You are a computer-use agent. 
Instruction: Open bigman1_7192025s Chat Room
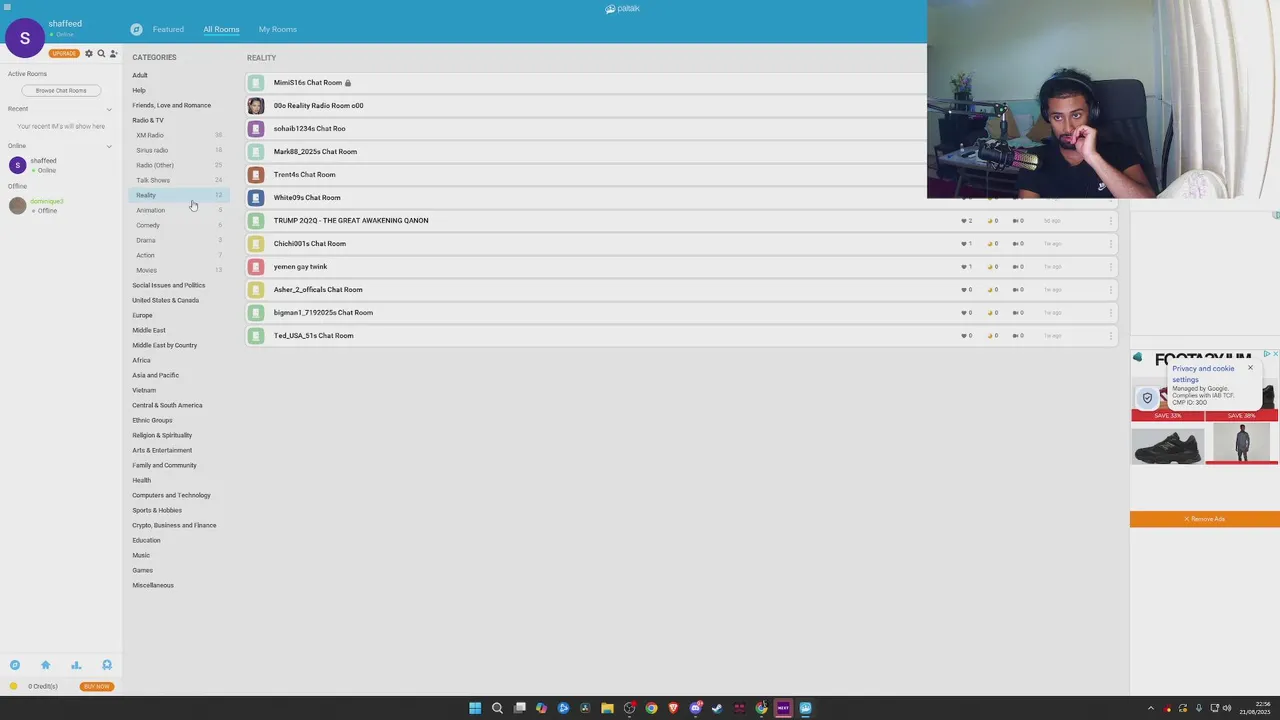point(323,312)
